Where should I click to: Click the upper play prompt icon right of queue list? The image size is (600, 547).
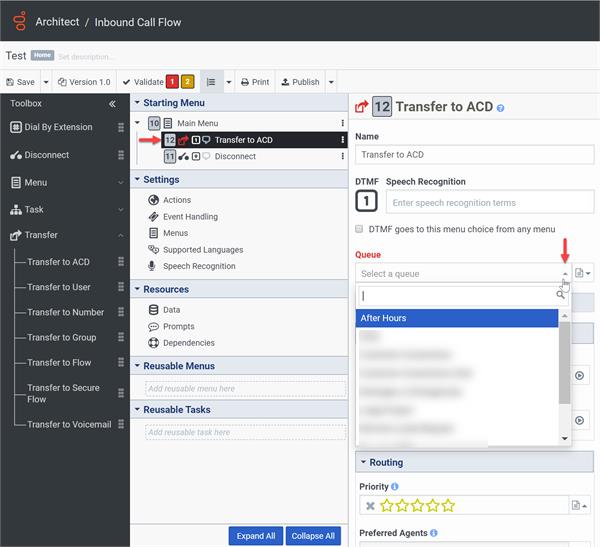click(x=579, y=376)
